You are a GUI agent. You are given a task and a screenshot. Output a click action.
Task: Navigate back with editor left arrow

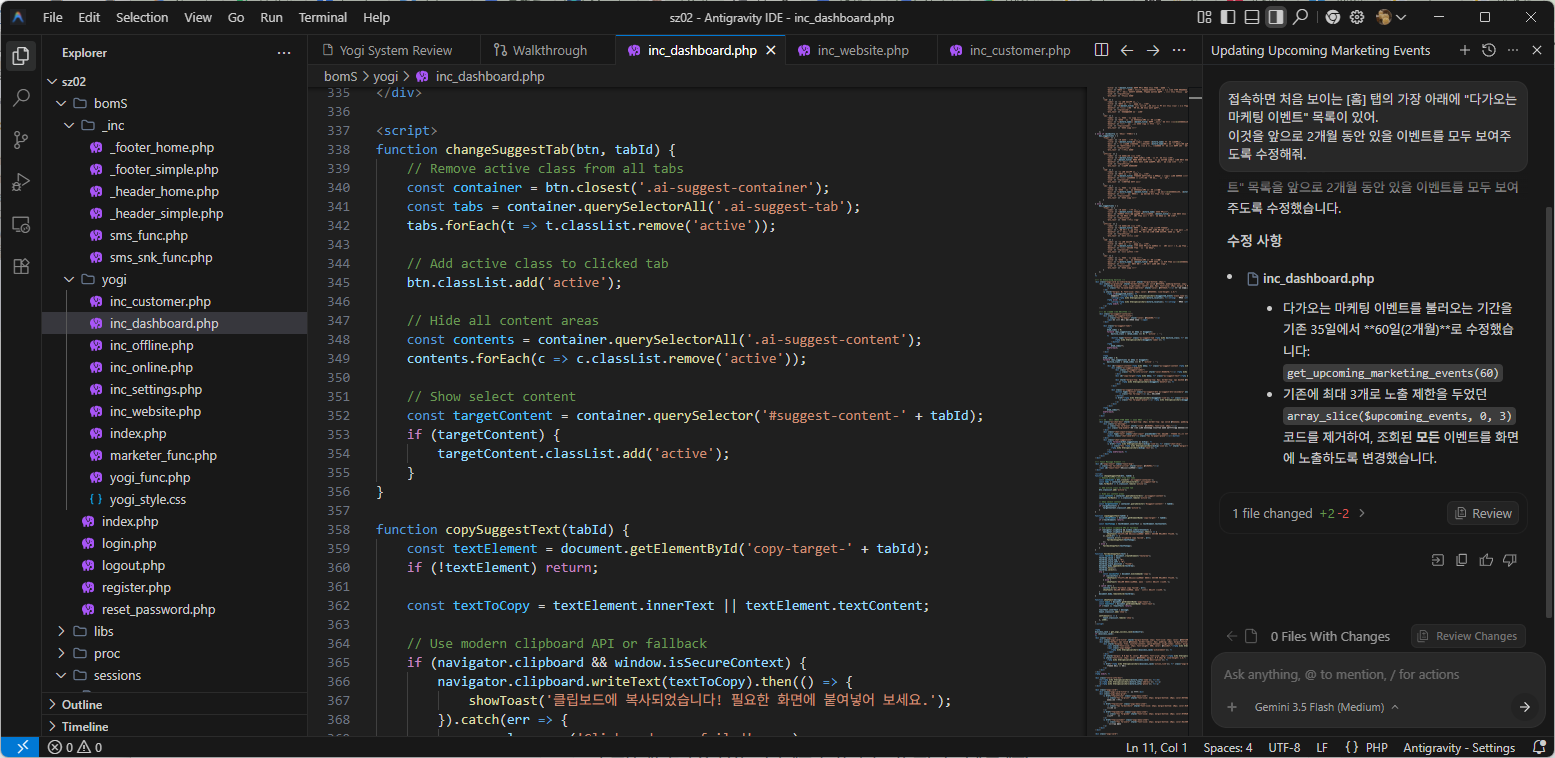tap(1127, 50)
